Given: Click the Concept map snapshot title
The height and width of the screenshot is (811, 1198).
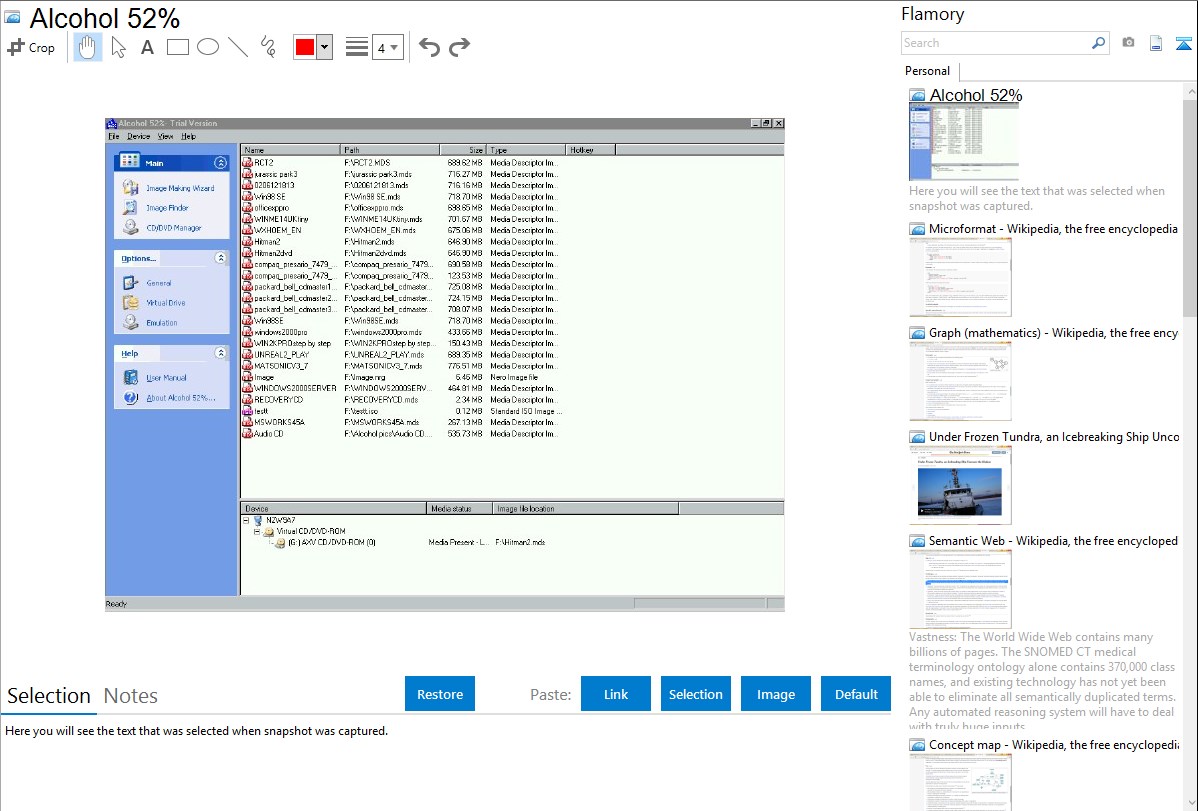Looking at the screenshot, I should (x=1053, y=745).
